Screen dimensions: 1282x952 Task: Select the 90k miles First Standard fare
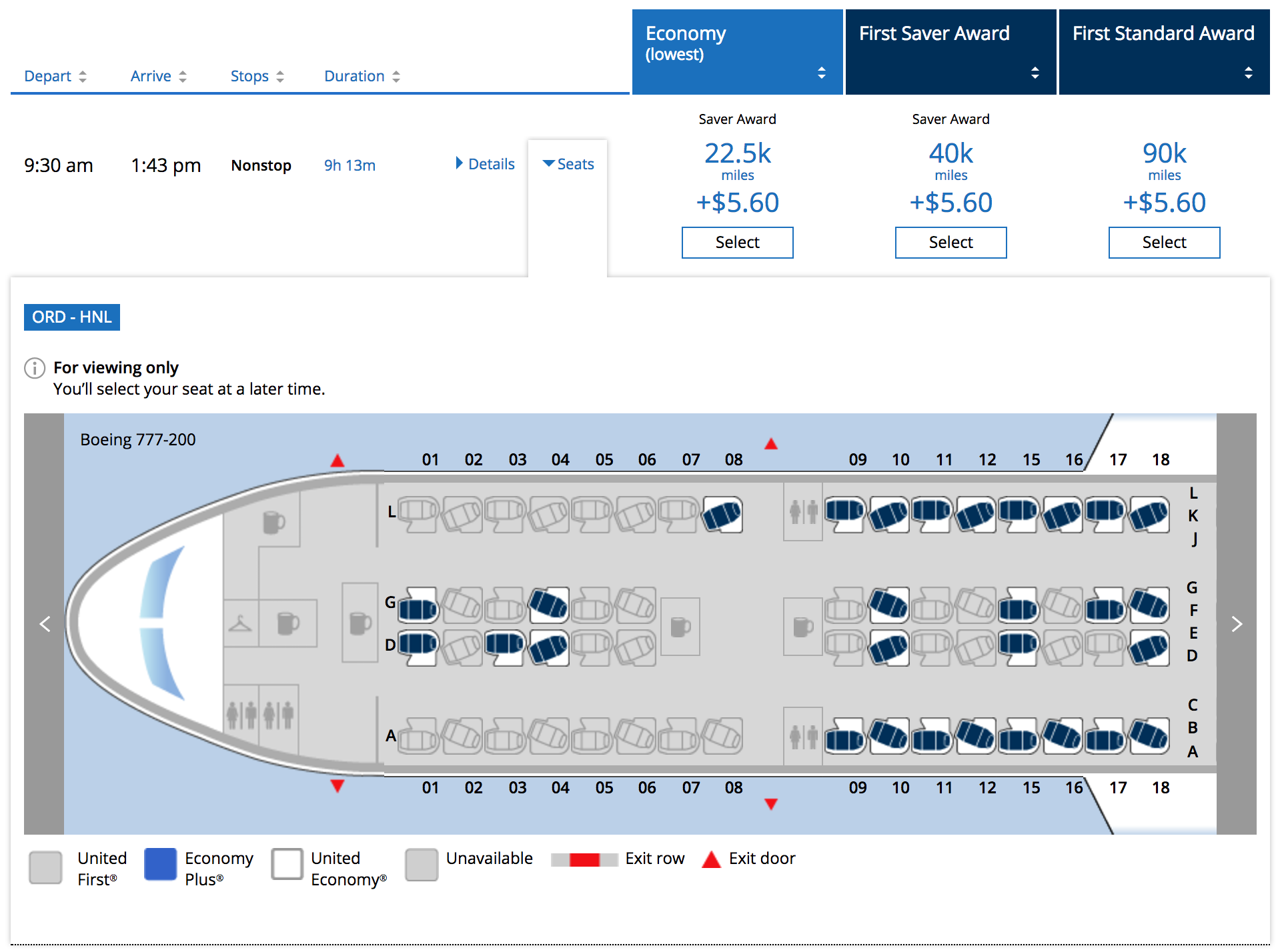click(x=1164, y=242)
